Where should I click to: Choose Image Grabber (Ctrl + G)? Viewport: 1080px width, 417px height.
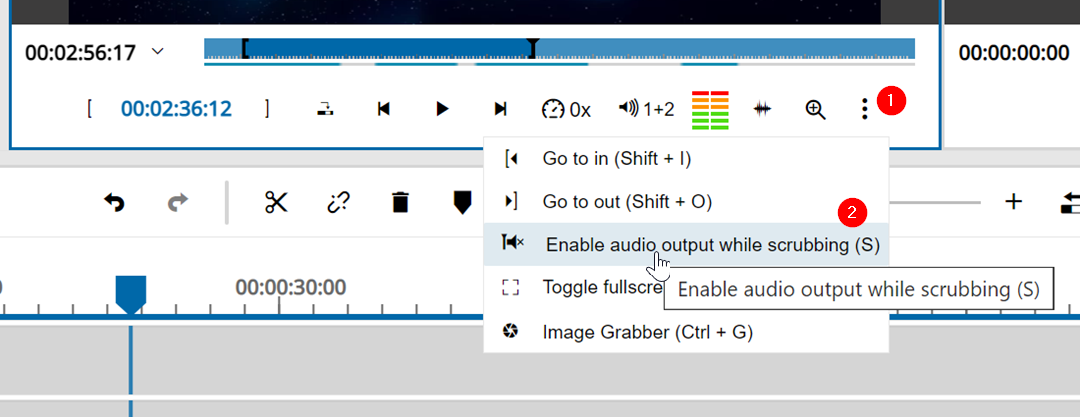[647, 331]
